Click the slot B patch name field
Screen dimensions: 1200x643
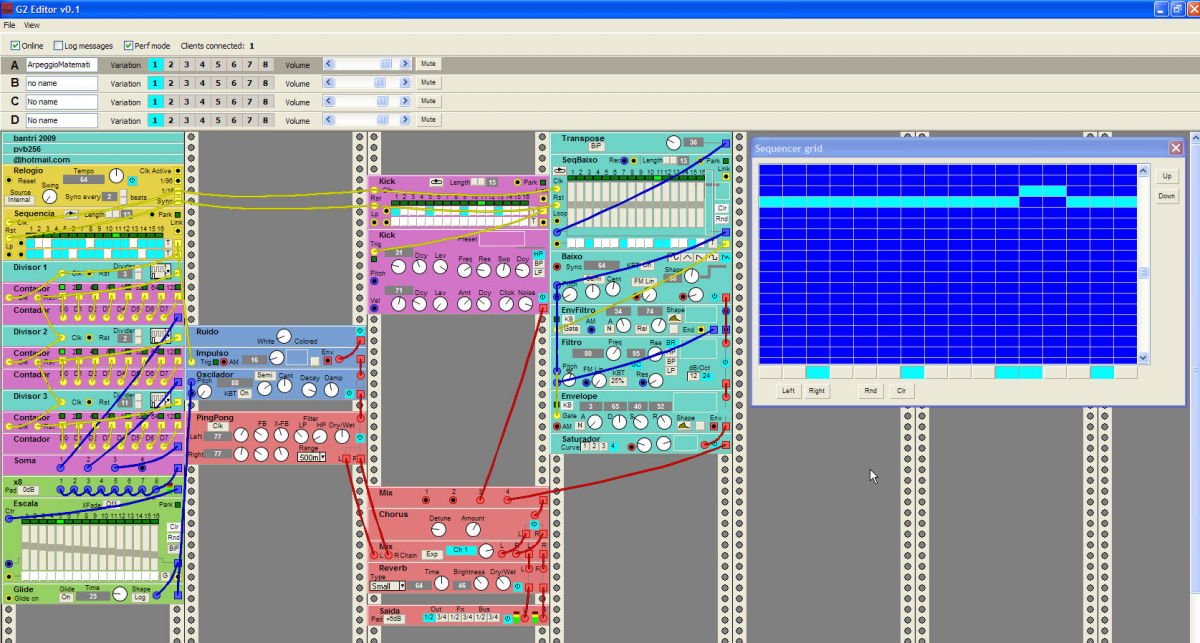61,83
